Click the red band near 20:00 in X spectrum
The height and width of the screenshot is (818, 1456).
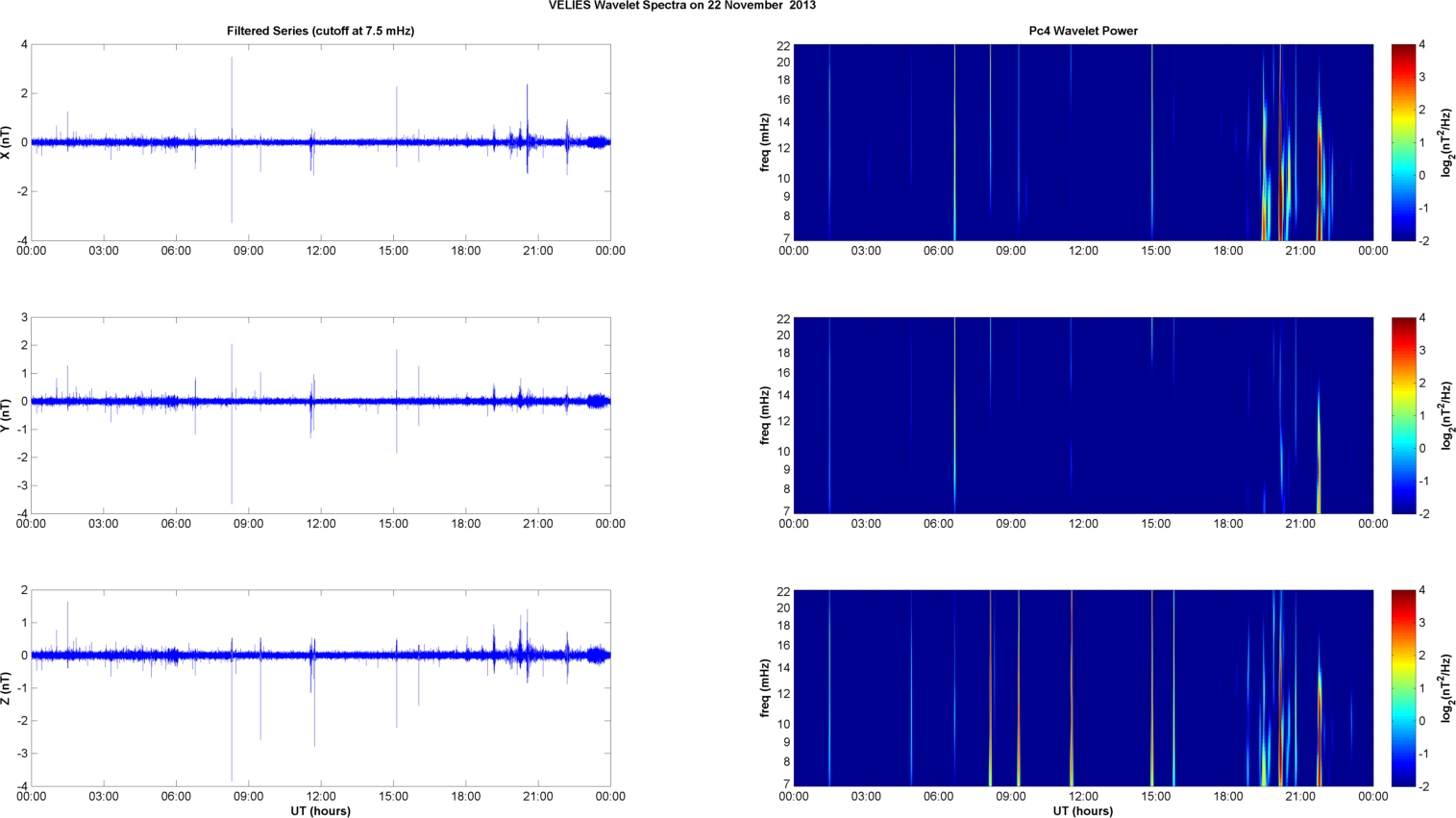[1280, 144]
